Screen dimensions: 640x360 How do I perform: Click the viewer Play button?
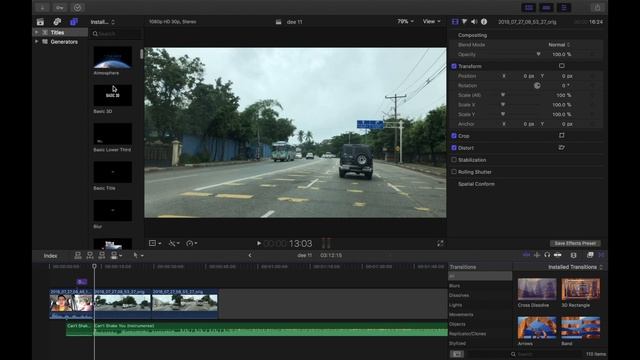point(259,243)
